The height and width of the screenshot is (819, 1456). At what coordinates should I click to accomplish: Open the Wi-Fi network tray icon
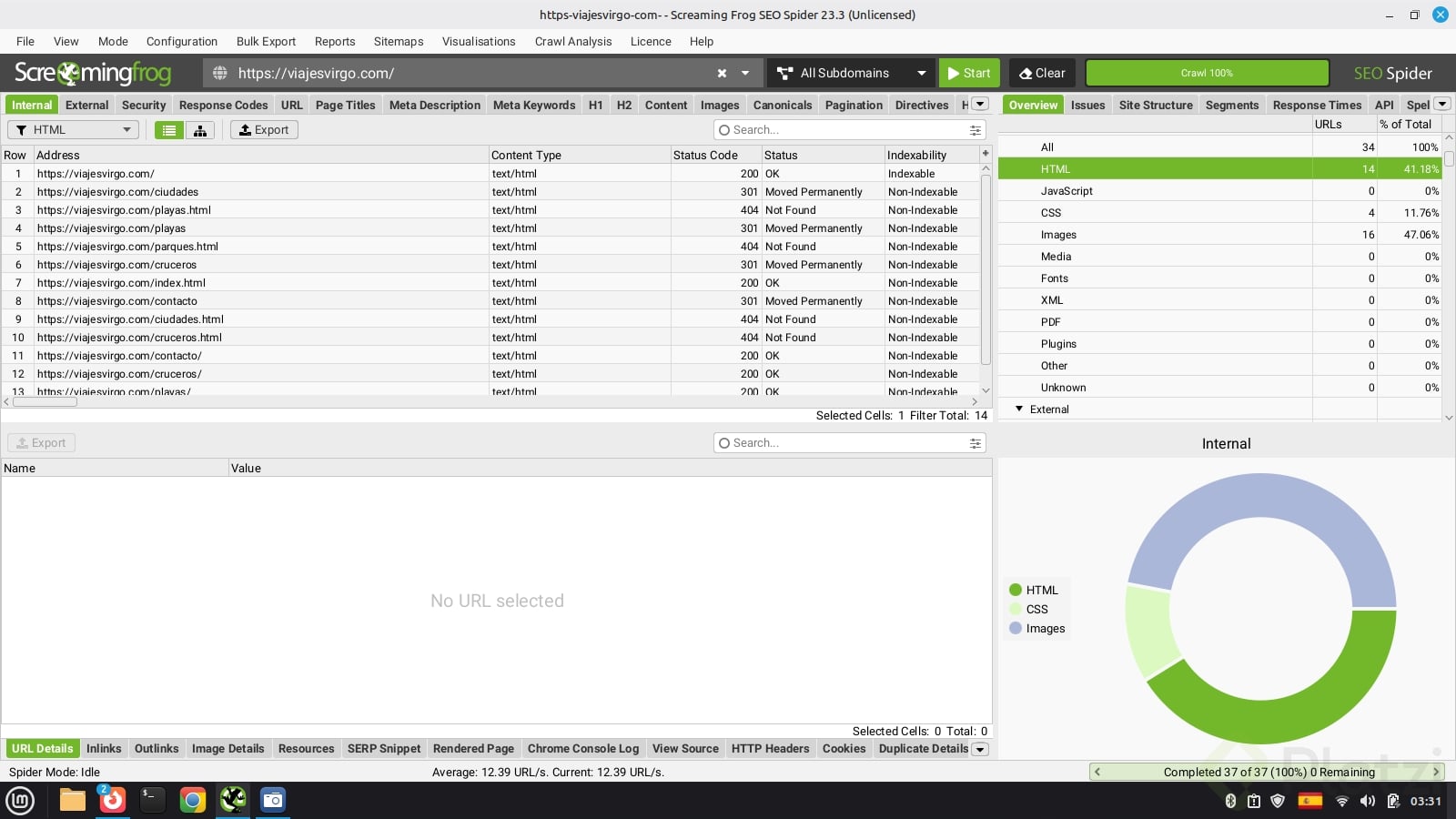pos(1341,801)
